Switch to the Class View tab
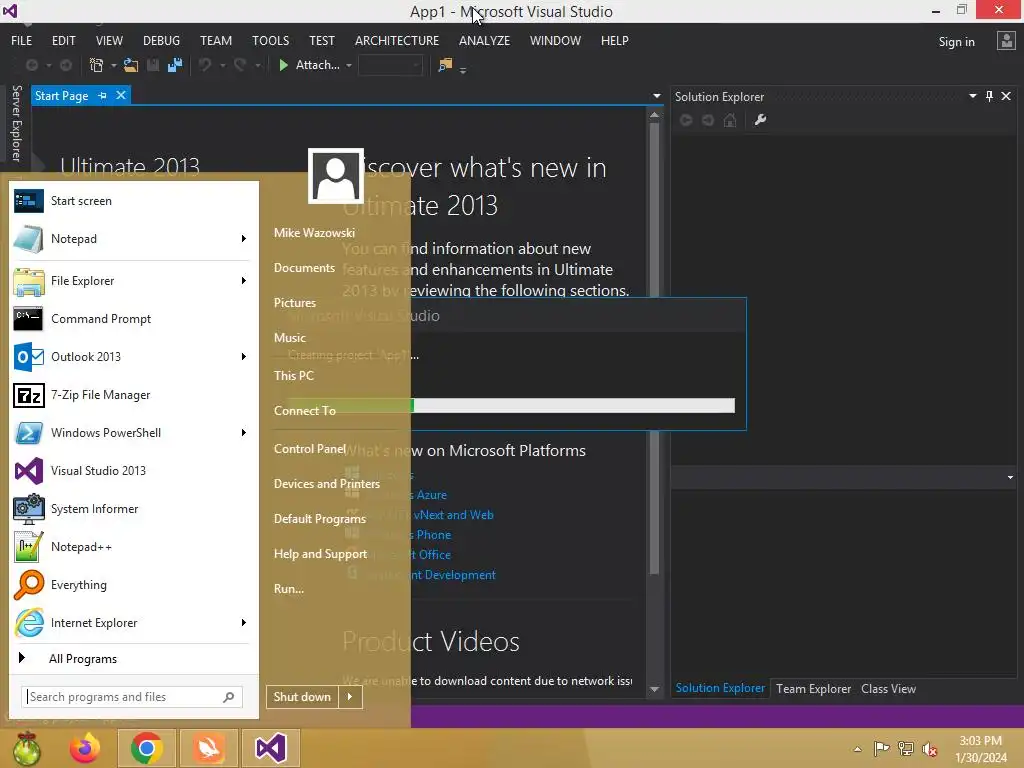 (888, 689)
